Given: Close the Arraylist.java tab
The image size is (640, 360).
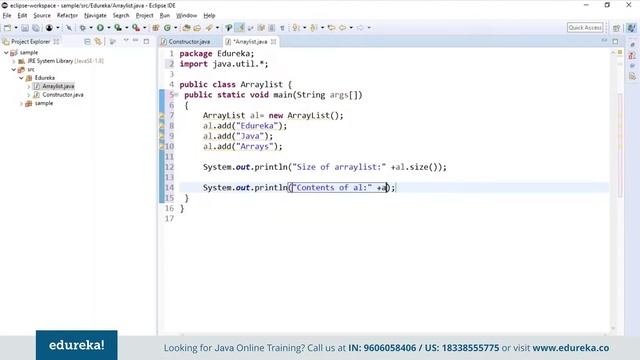Looking at the screenshot, I should point(273,42).
